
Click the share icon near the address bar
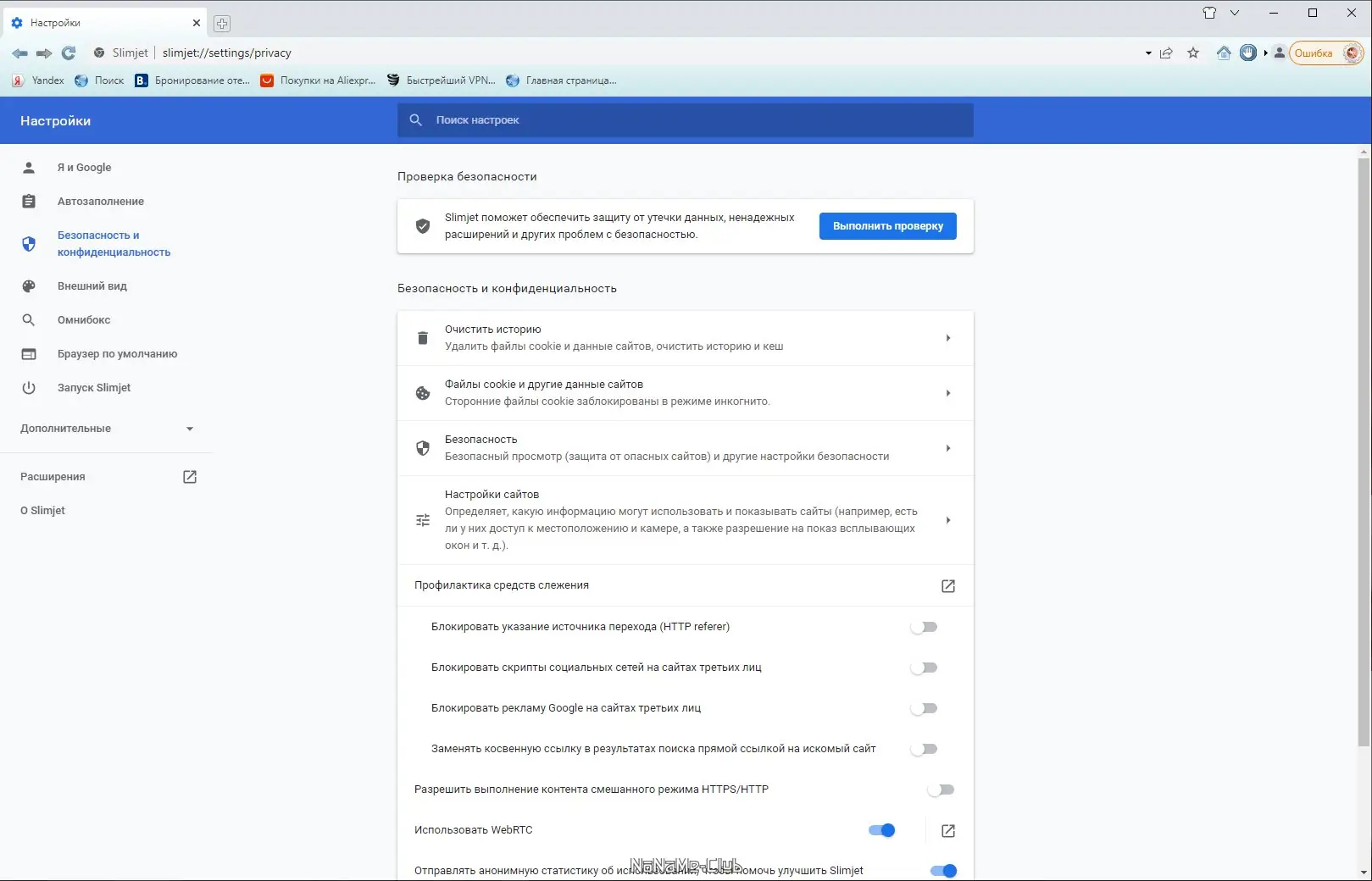pyautogui.click(x=1166, y=53)
